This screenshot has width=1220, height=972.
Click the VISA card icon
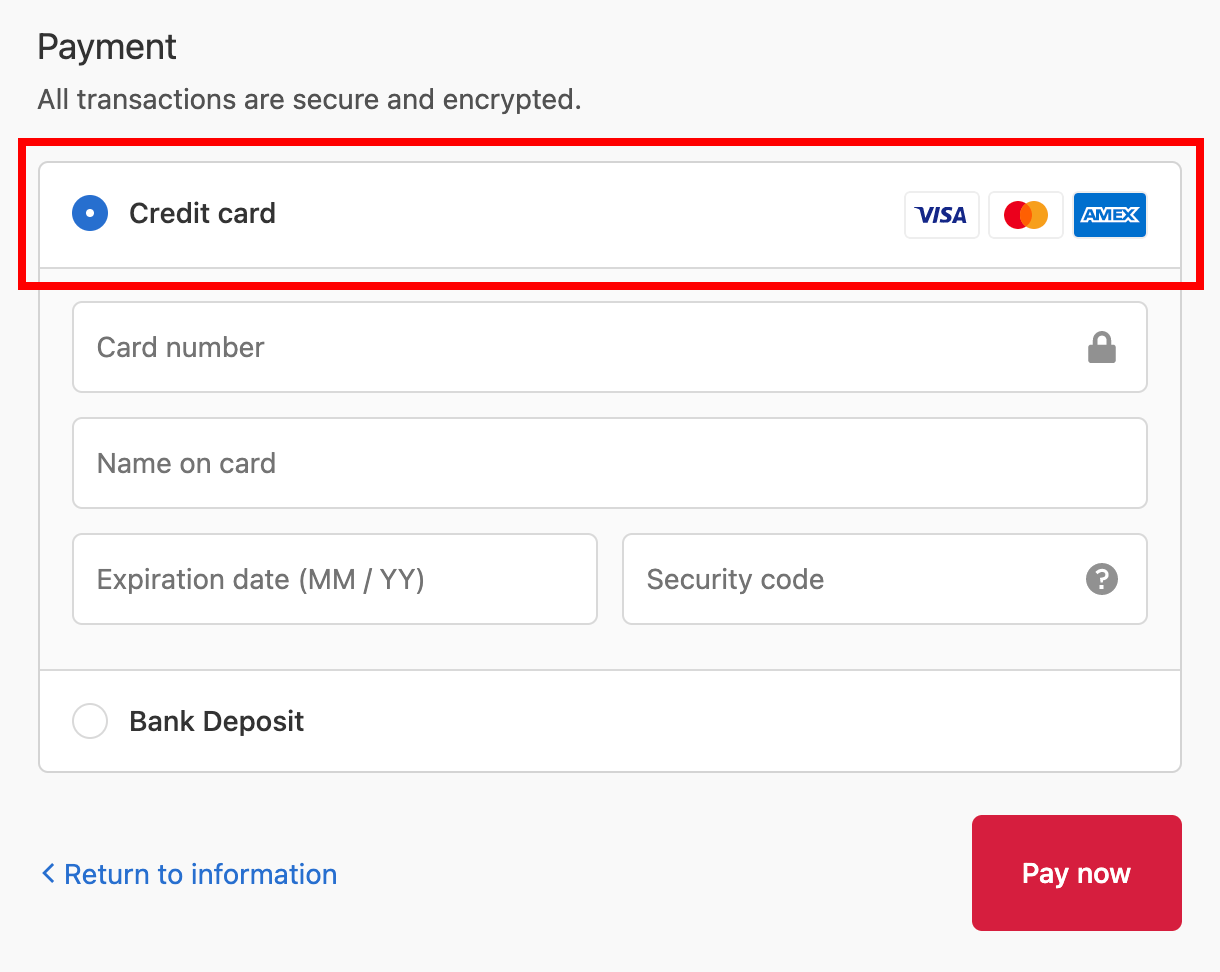941,215
